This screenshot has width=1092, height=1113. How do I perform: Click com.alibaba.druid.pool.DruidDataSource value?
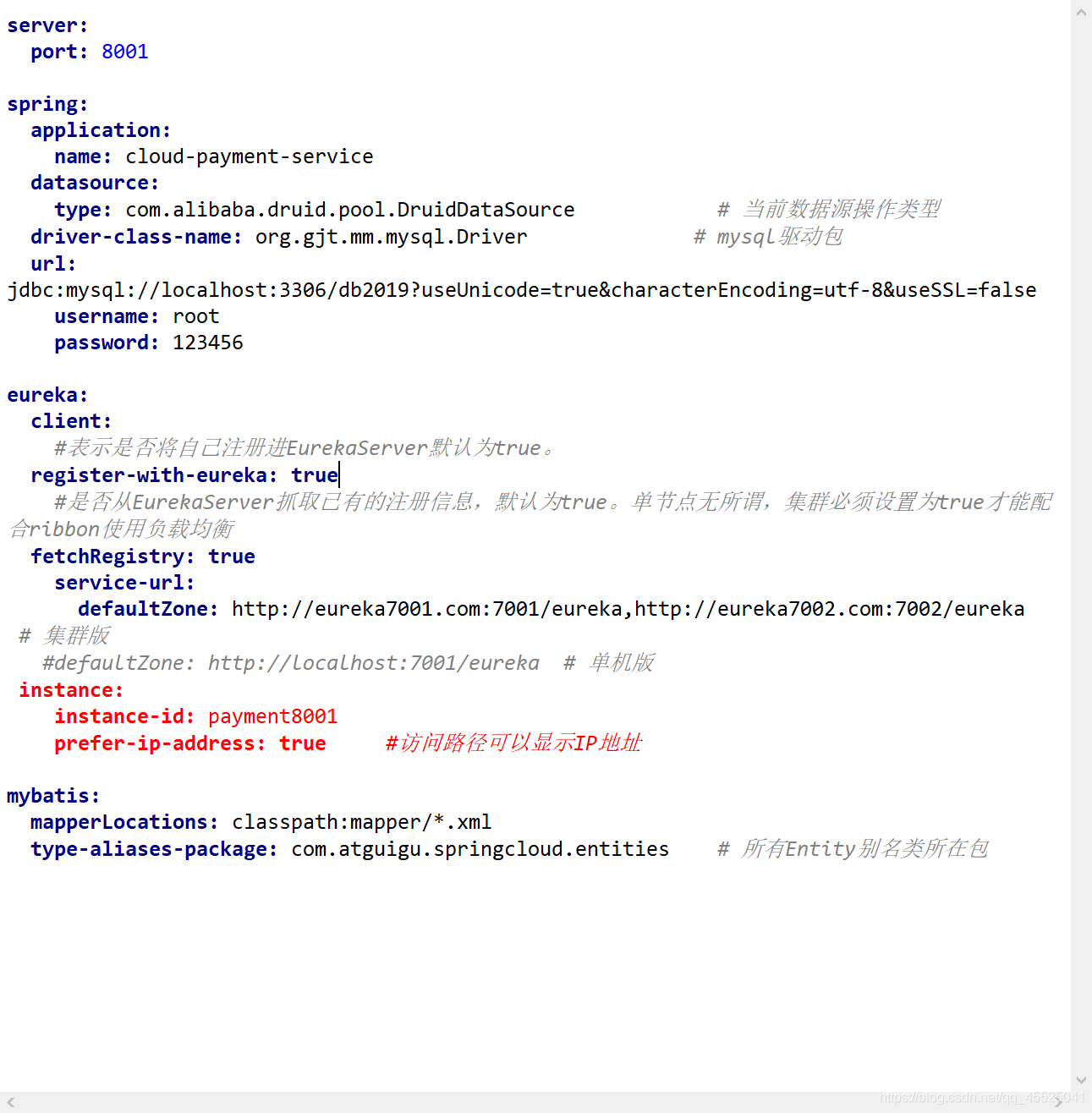350,210
